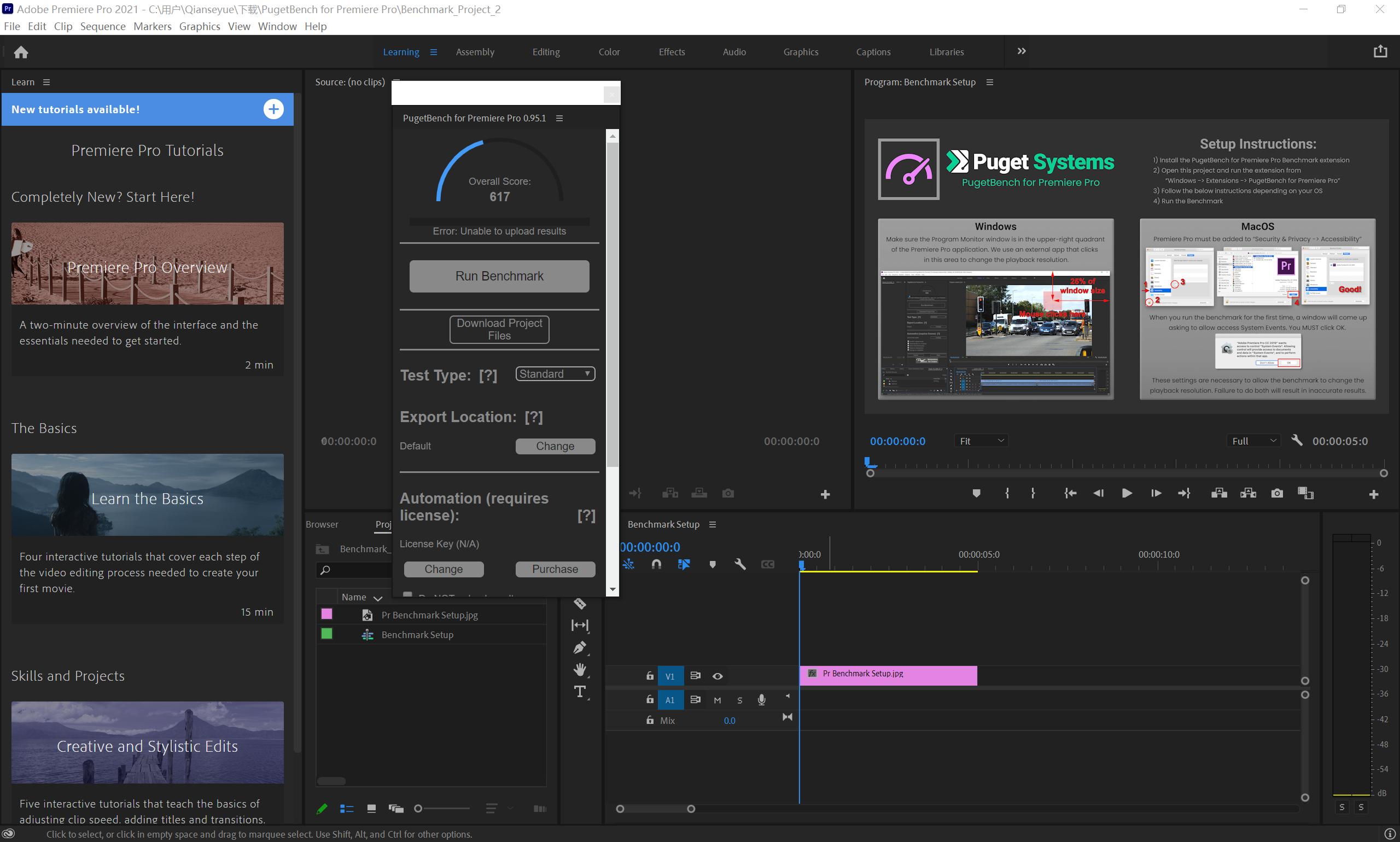Open timeline wrench display settings
The image size is (1400, 842).
pyautogui.click(x=740, y=564)
